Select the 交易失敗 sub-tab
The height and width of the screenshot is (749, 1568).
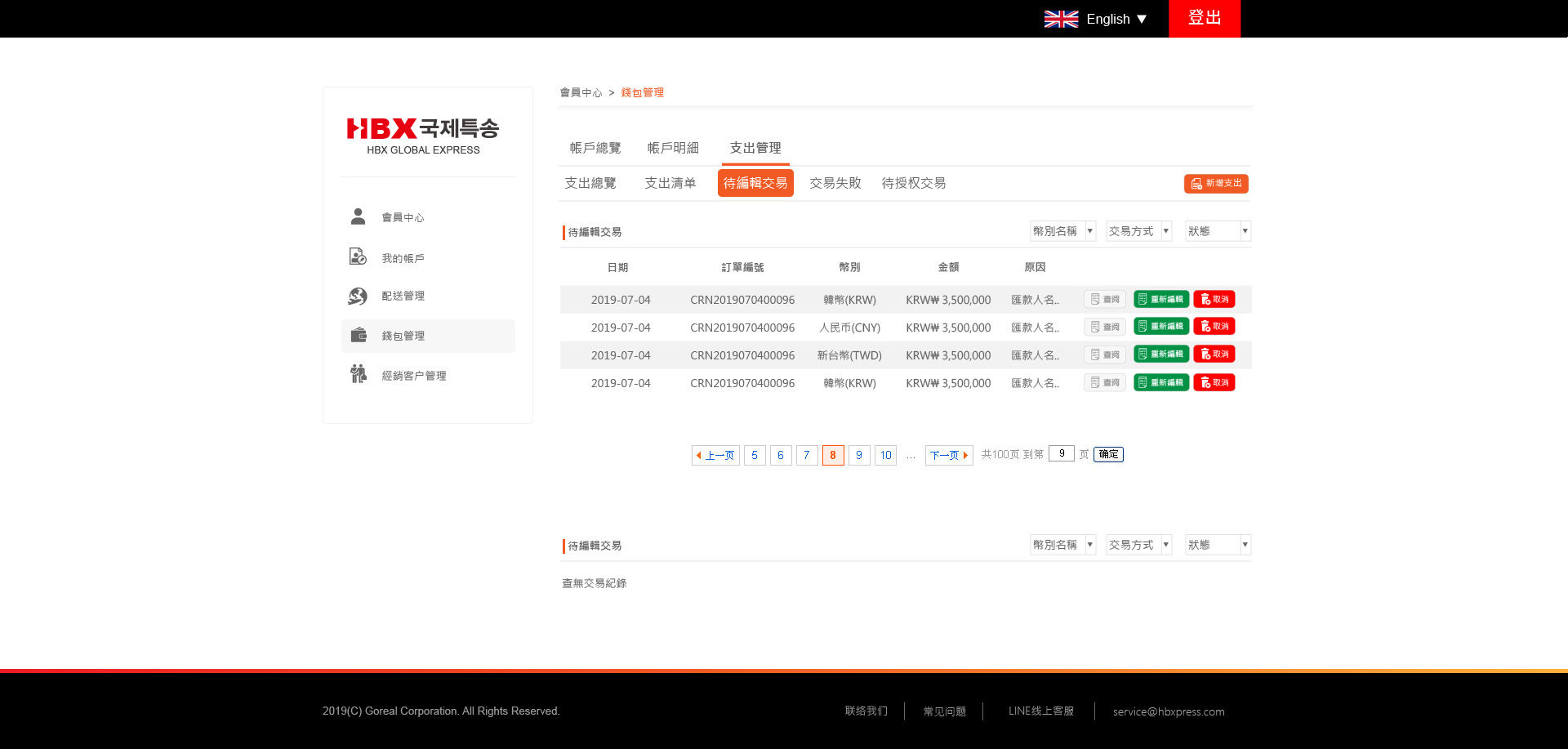coord(835,183)
